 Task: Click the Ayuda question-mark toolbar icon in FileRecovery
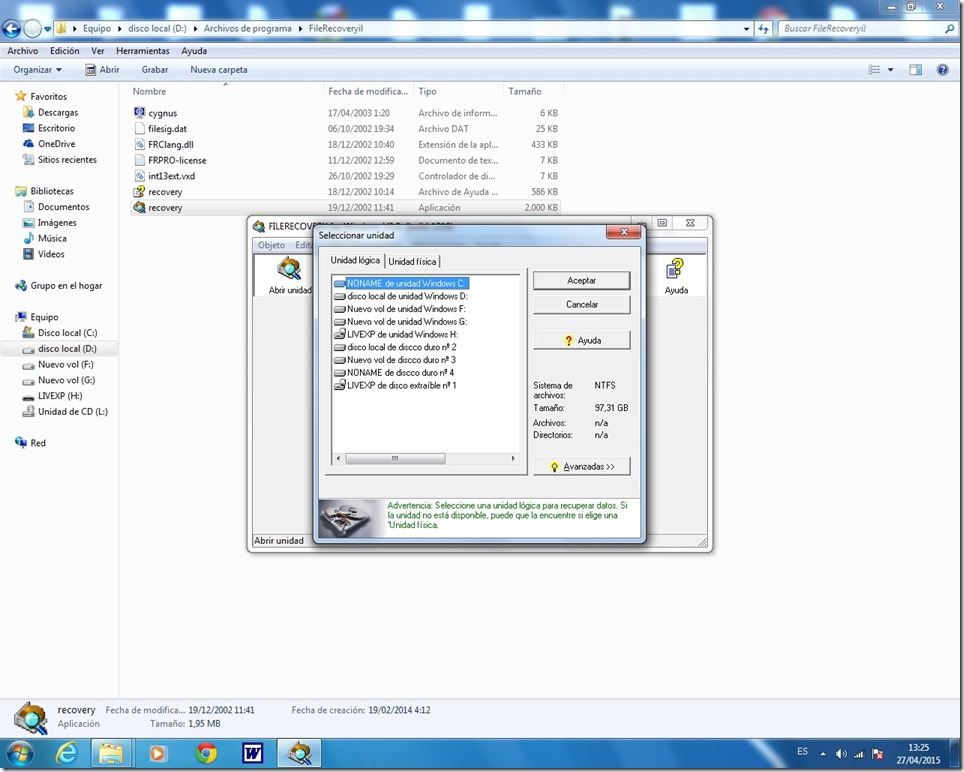click(676, 276)
